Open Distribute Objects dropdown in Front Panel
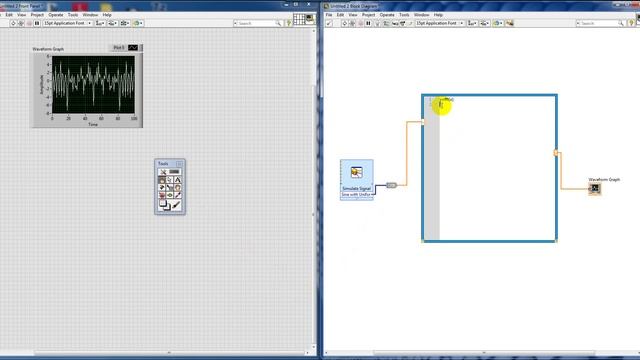Viewport: 640px width, 360px height. point(113,23)
